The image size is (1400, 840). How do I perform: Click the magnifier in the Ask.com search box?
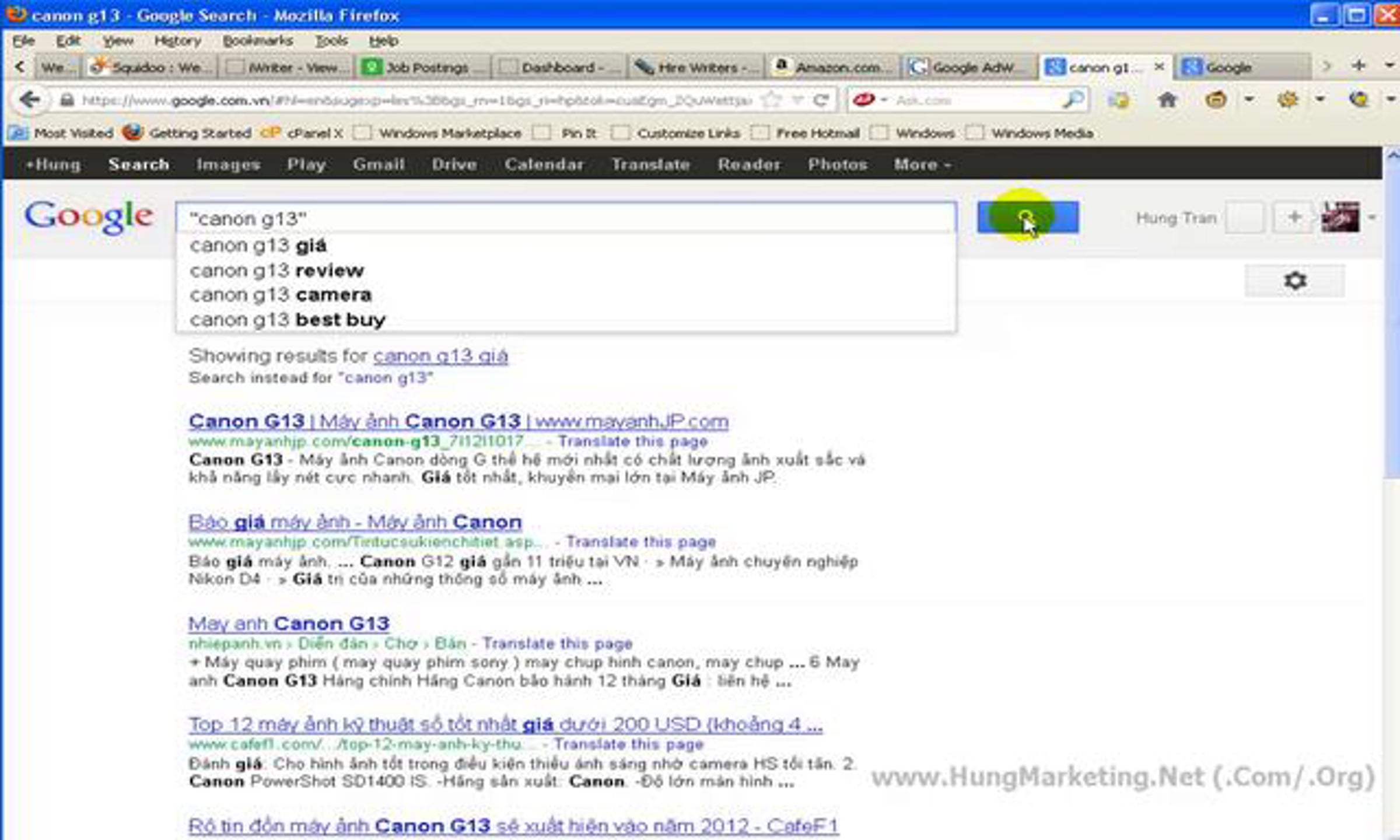click(x=1073, y=100)
